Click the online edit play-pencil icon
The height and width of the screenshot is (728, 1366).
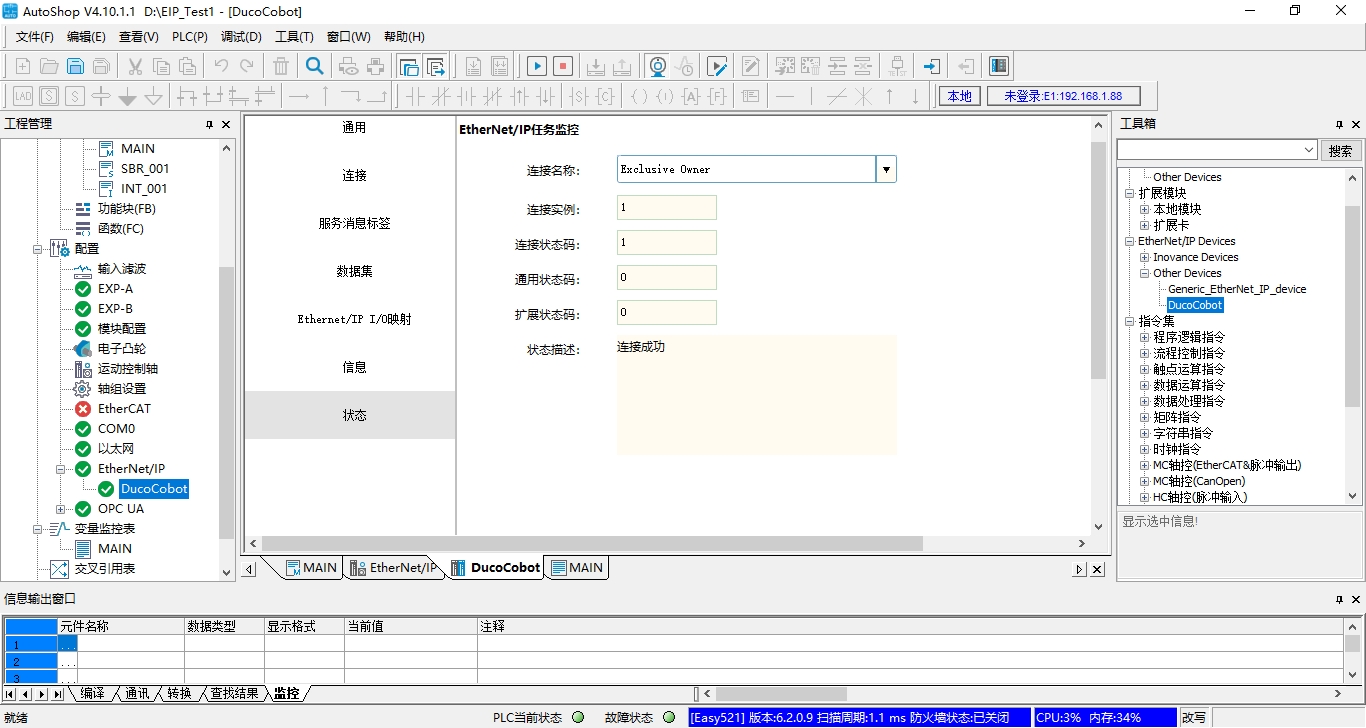tap(717, 66)
